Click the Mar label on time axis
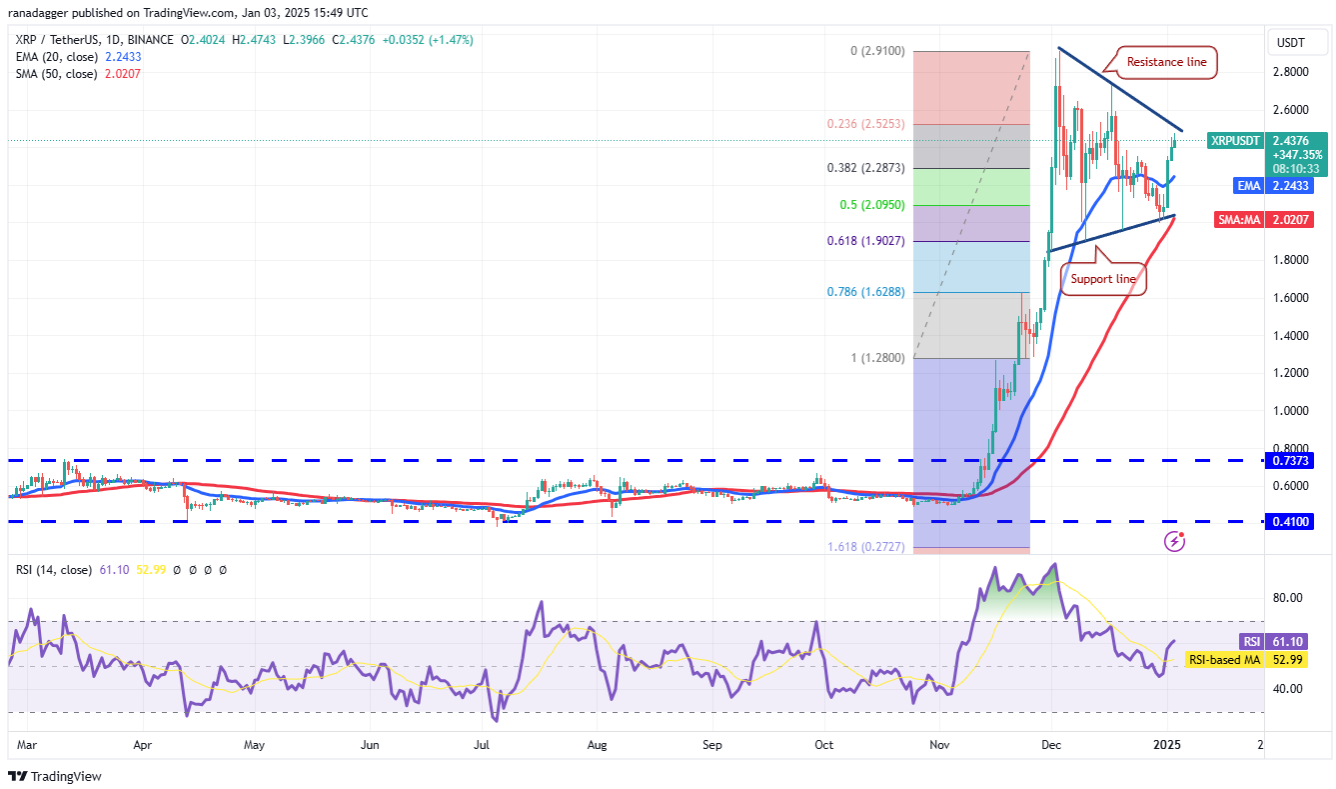The width and height of the screenshot is (1336, 789). [27, 745]
